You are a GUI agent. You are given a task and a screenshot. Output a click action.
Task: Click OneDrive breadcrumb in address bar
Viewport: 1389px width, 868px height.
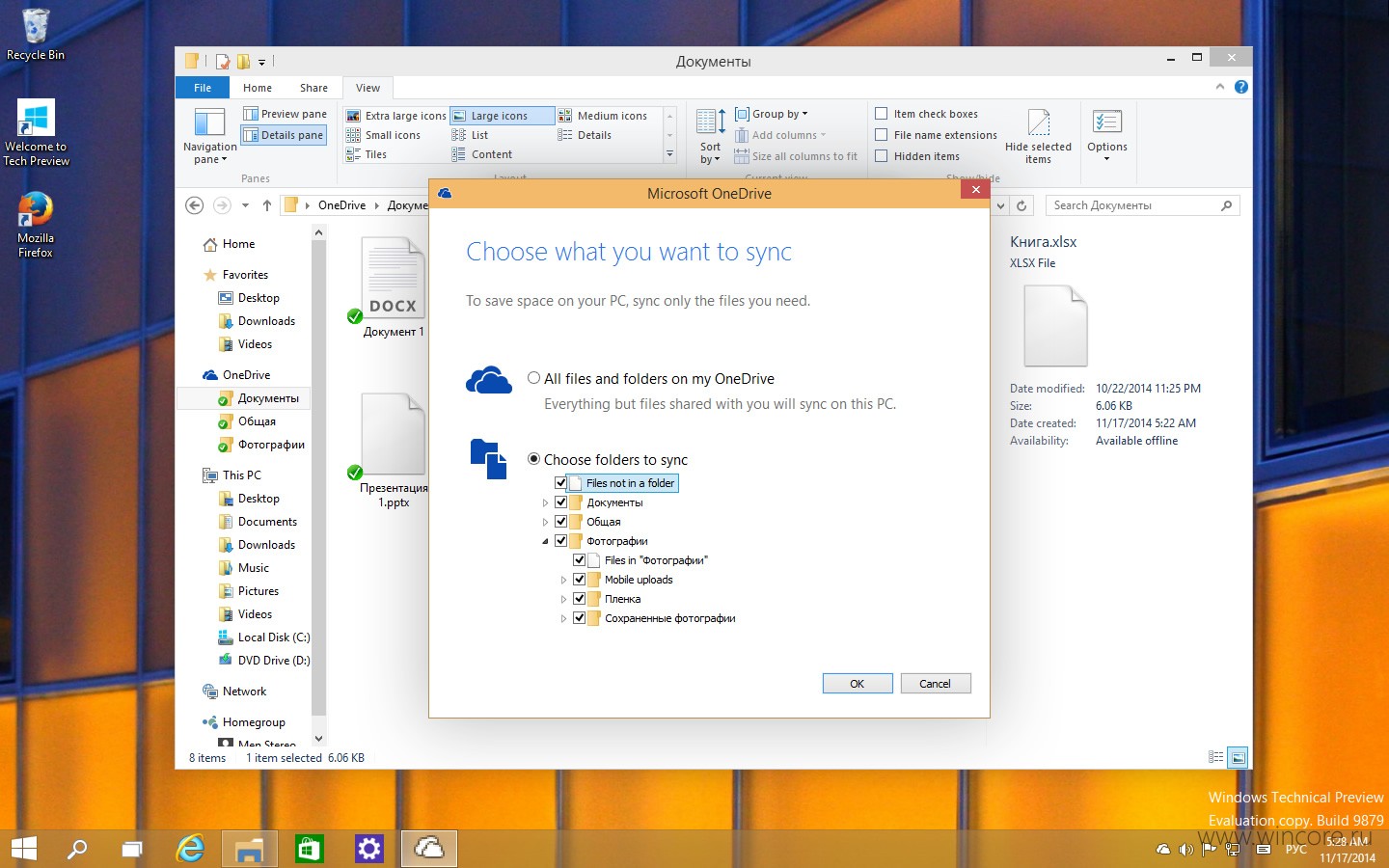pyautogui.click(x=341, y=205)
